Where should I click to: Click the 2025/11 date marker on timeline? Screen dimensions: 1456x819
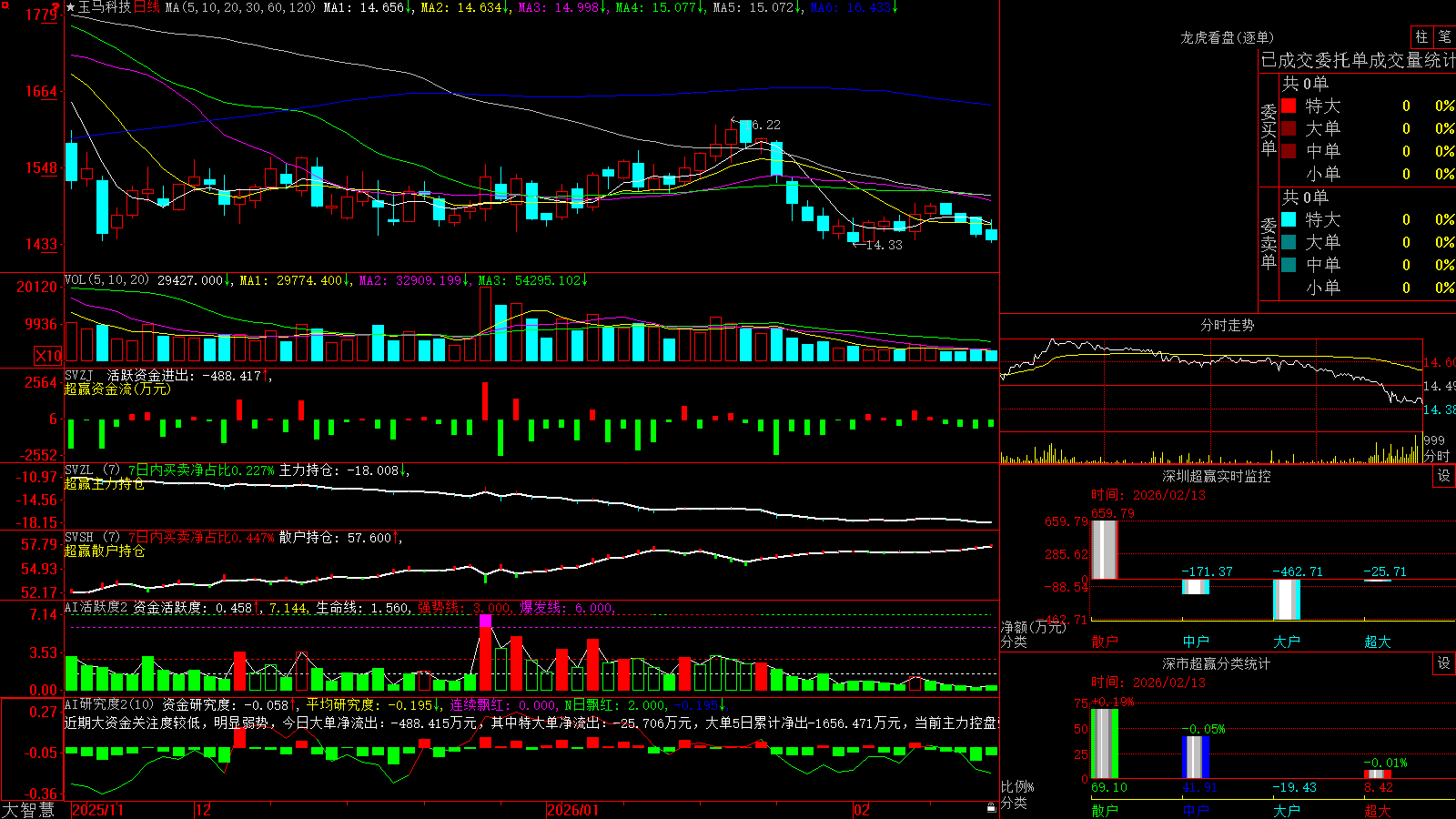coord(97,810)
